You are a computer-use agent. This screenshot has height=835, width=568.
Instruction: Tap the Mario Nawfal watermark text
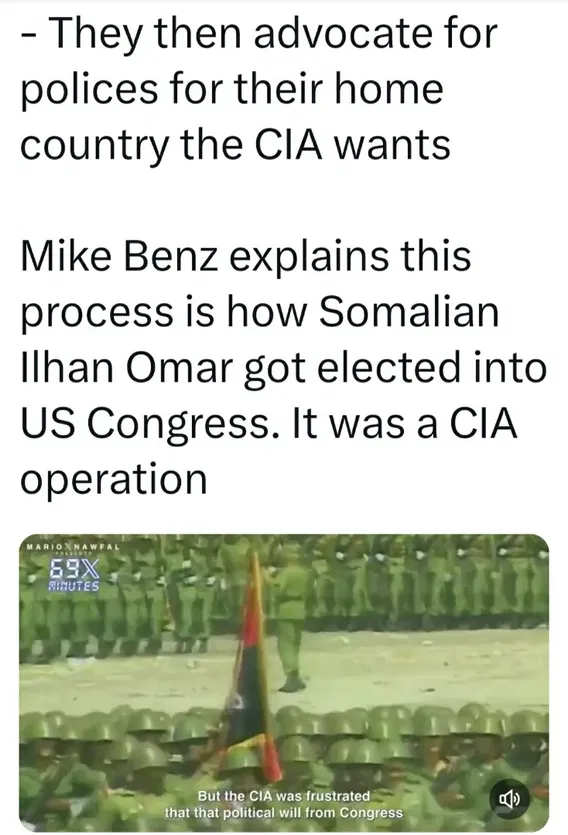click(x=72, y=547)
